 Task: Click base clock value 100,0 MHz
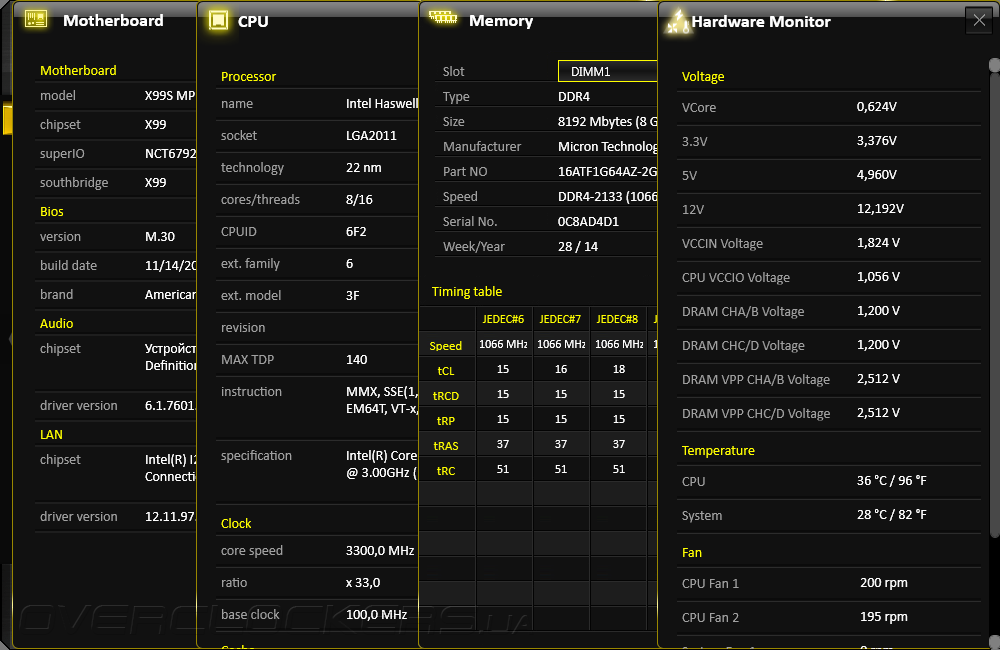(376, 614)
